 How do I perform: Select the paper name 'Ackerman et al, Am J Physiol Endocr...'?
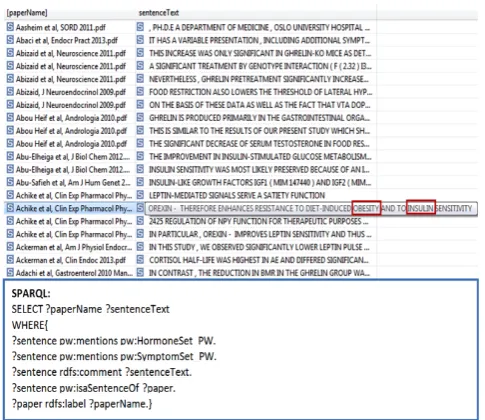pos(74,247)
